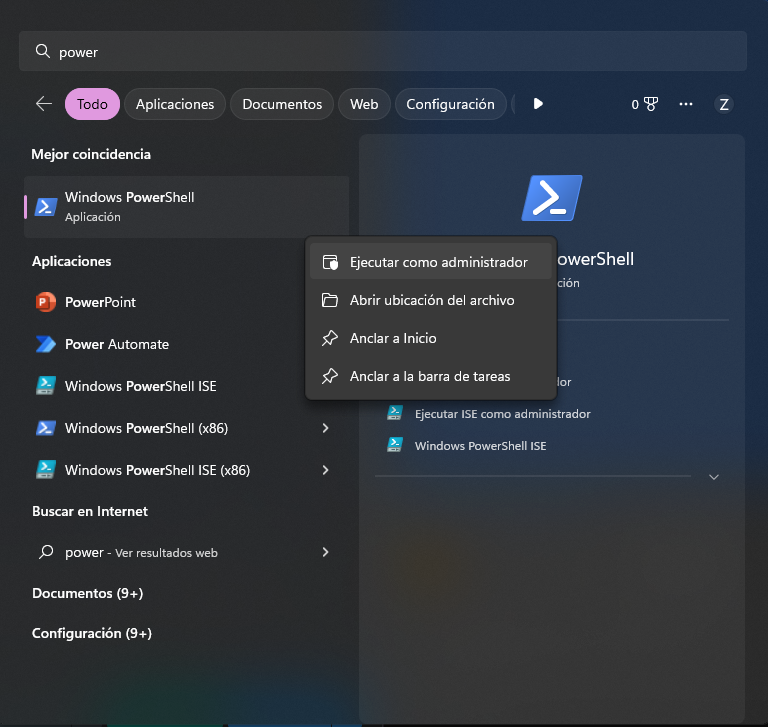The height and width of the screenshot is (727, 768).
Task: Collapse details pane actions with down chevron
Action: (x=714, y=477)
